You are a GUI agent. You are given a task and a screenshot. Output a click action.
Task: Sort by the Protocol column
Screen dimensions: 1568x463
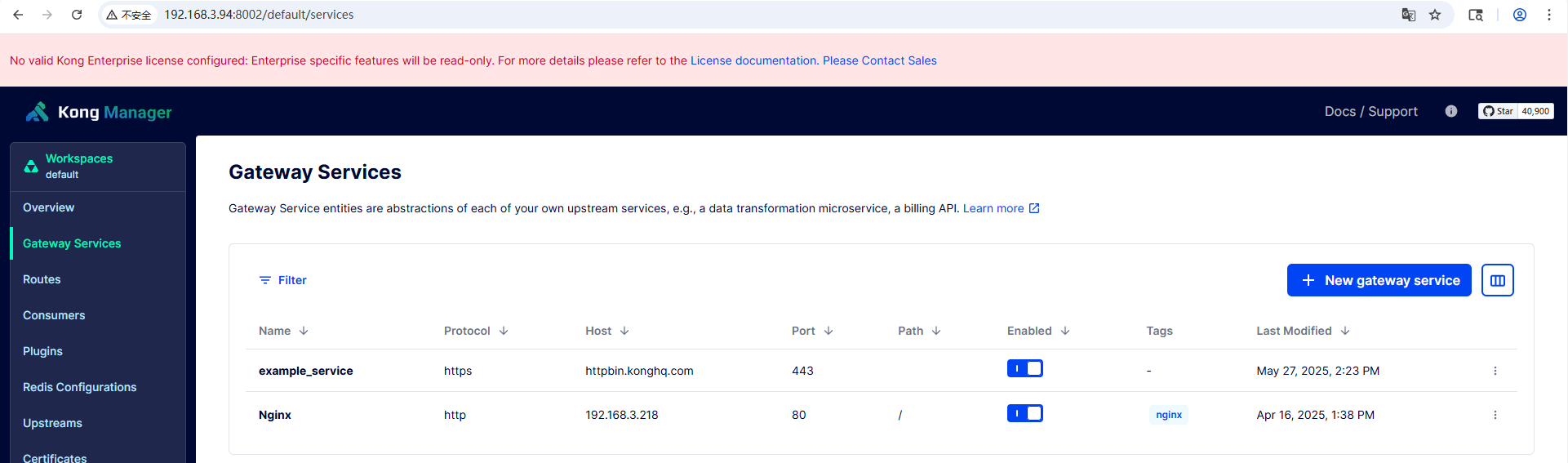(476, 331)
